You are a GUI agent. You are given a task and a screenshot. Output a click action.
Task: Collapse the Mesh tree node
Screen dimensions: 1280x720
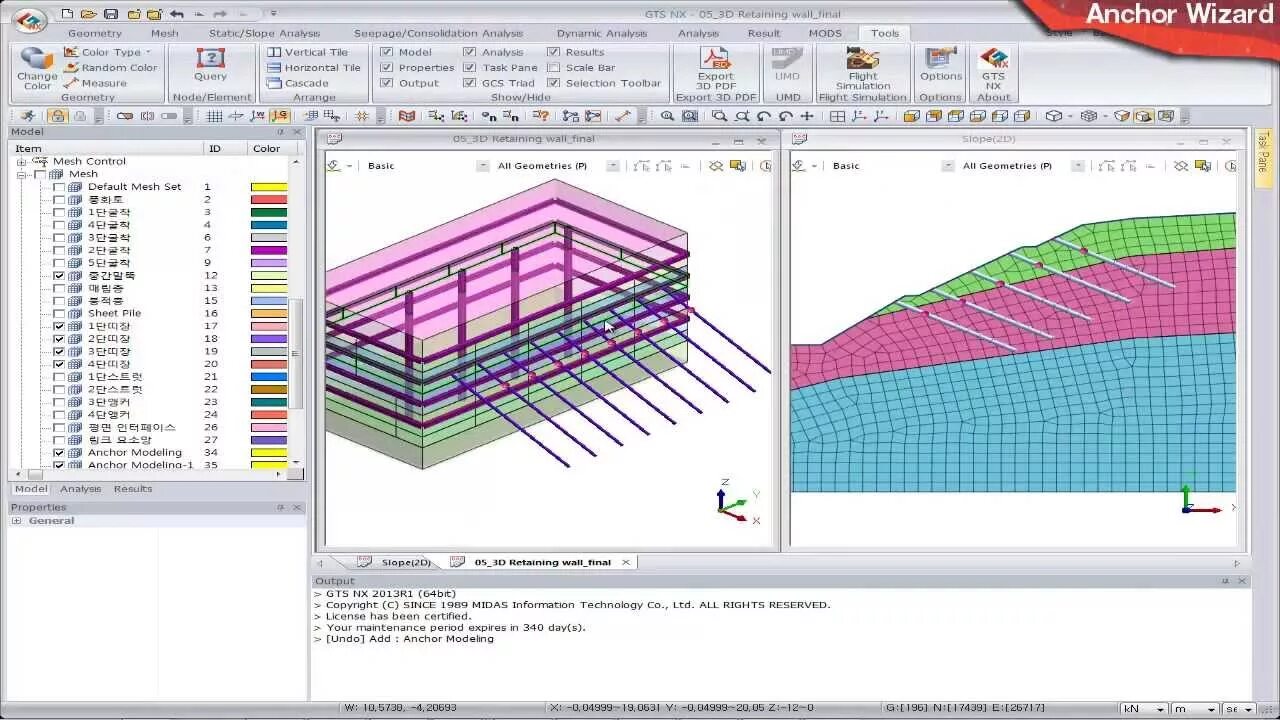(x=21, y=174)
